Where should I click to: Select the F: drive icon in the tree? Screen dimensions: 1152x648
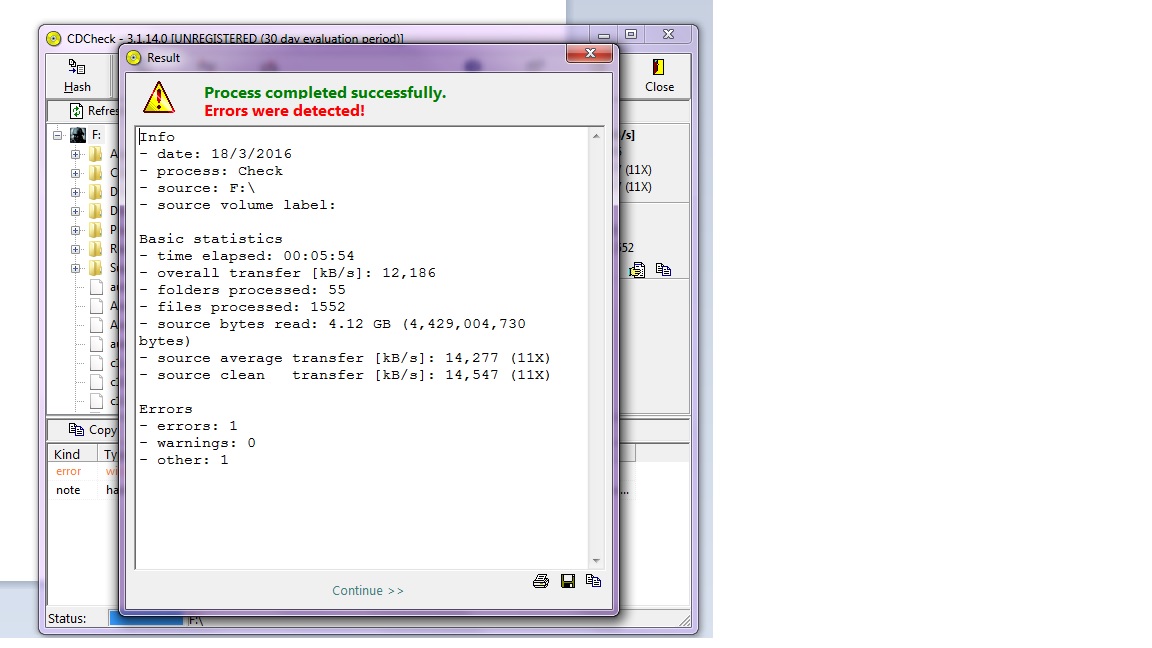[78, 135]
